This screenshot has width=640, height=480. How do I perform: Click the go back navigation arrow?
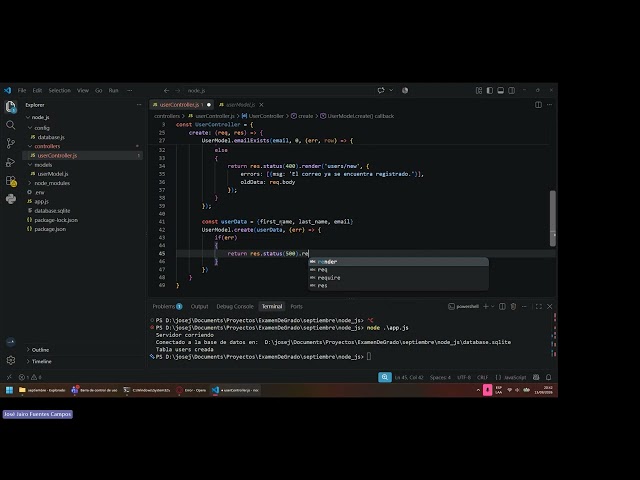coord(166,91)
